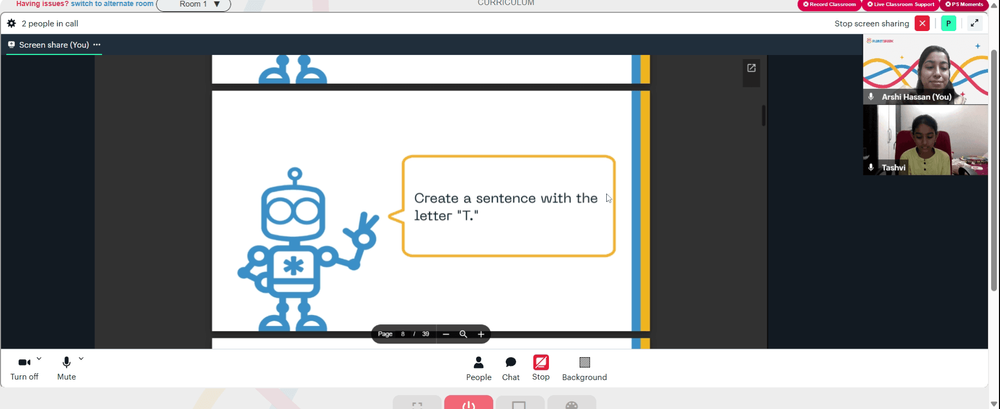Open the Chat panel
The height and width of the screenshot is (409, 1000).
tap(511, 368)
